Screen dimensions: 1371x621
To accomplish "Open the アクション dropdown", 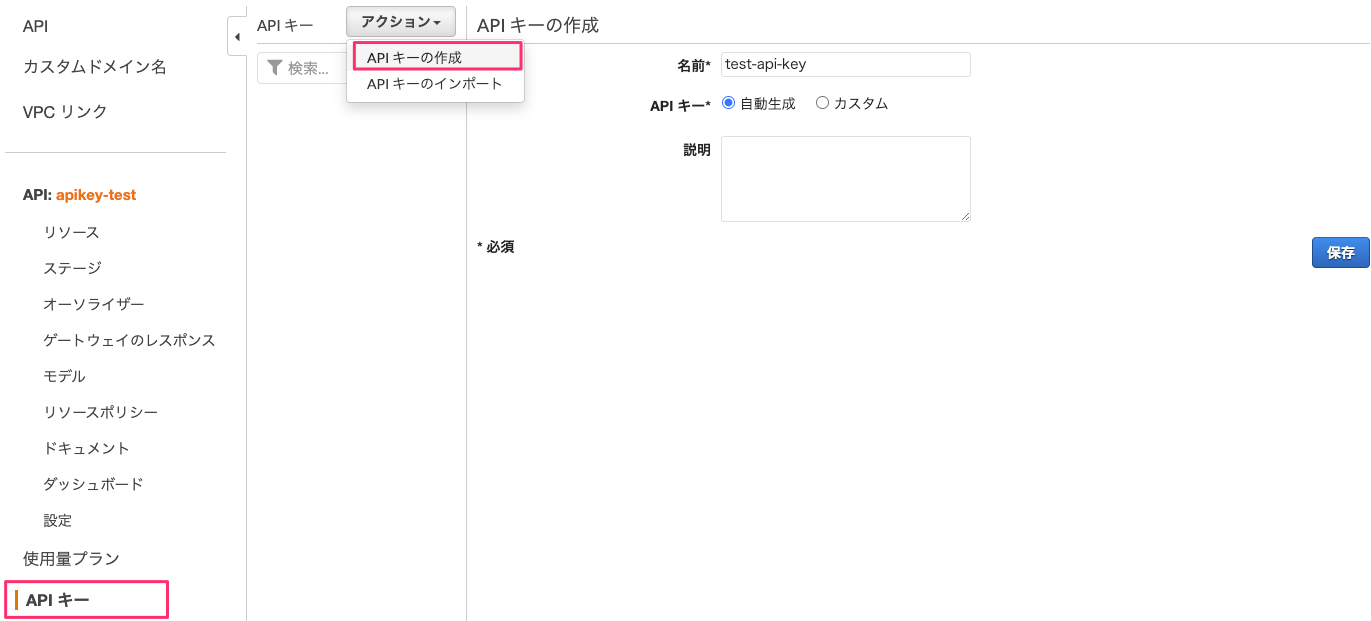I will tap(400, 22).
